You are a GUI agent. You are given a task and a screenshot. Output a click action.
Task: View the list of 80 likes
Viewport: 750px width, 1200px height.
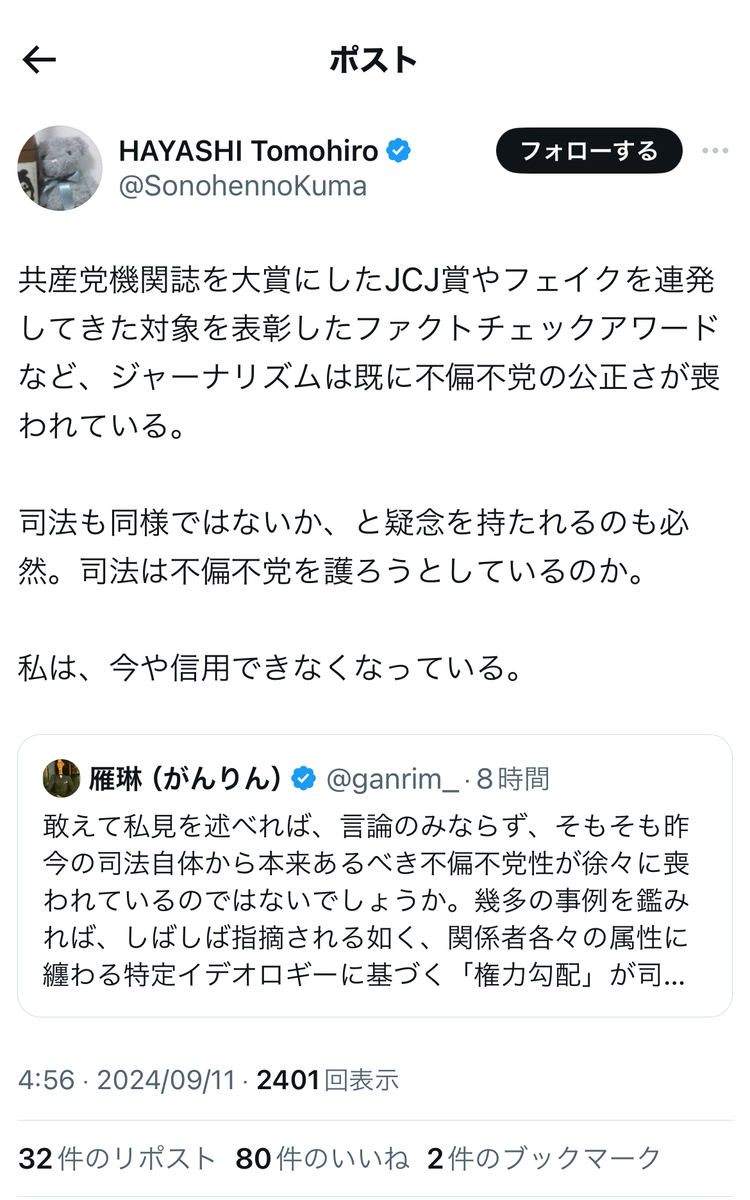(x=322, y=1158)
